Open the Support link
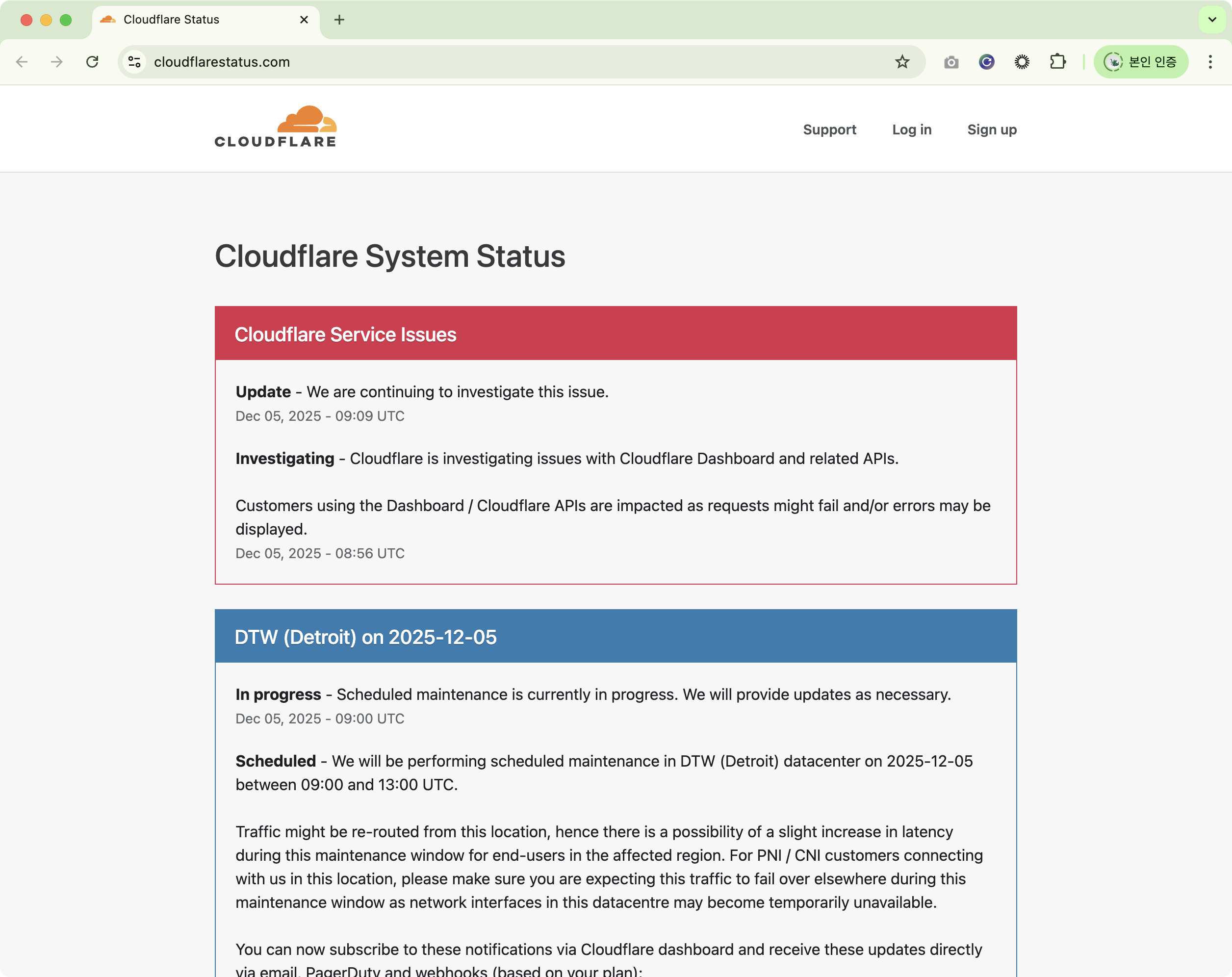 [829, 129]
